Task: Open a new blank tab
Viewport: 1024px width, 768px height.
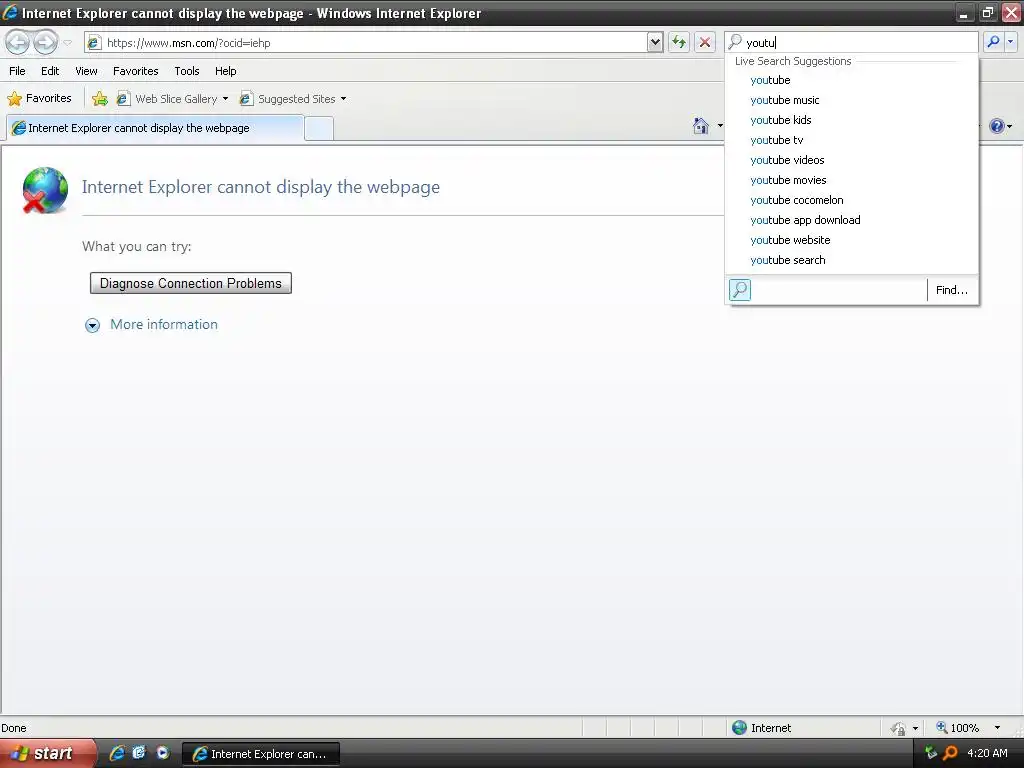Action: [319, 129]
